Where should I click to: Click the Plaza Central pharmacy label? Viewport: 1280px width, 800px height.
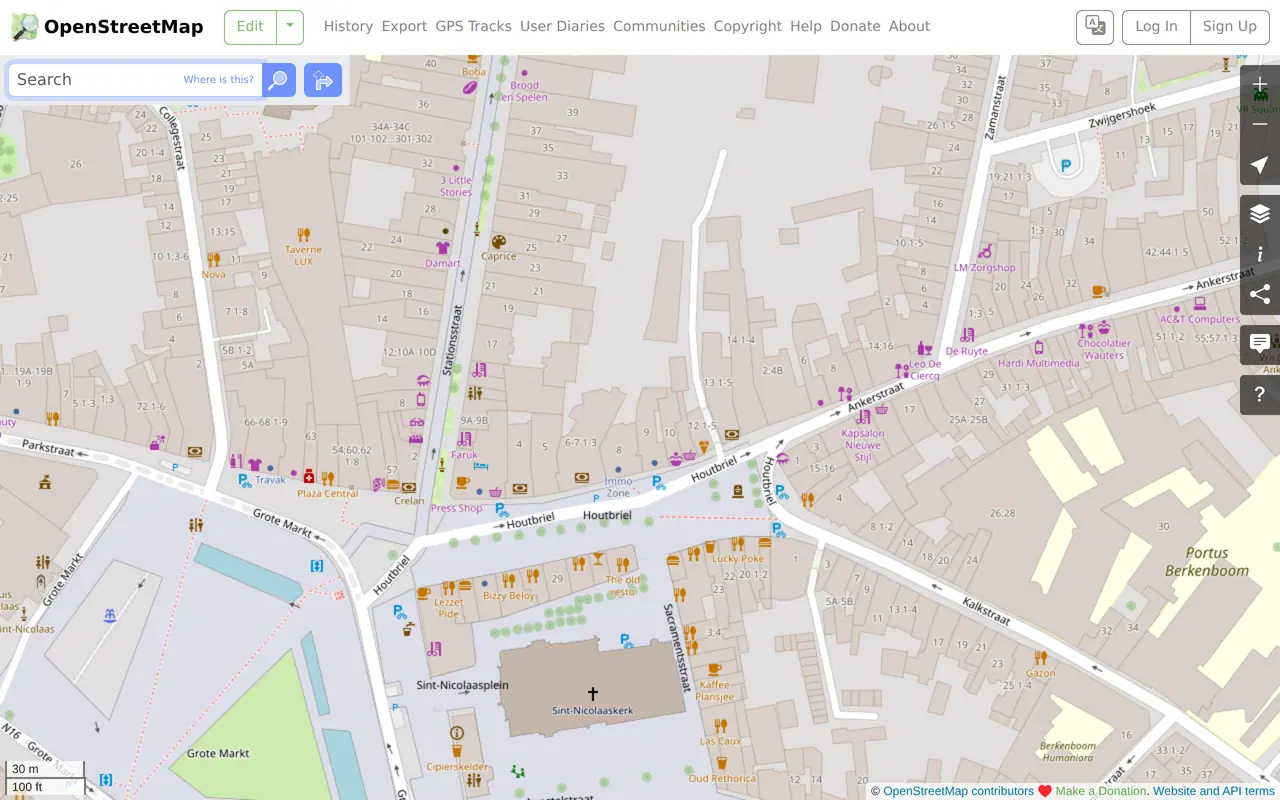(327, 493)
